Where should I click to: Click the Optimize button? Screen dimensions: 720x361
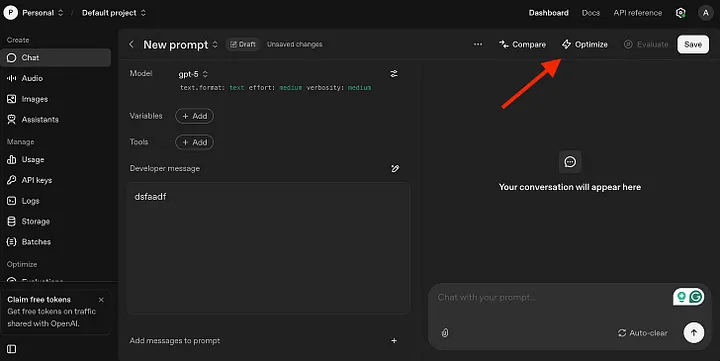585,45
